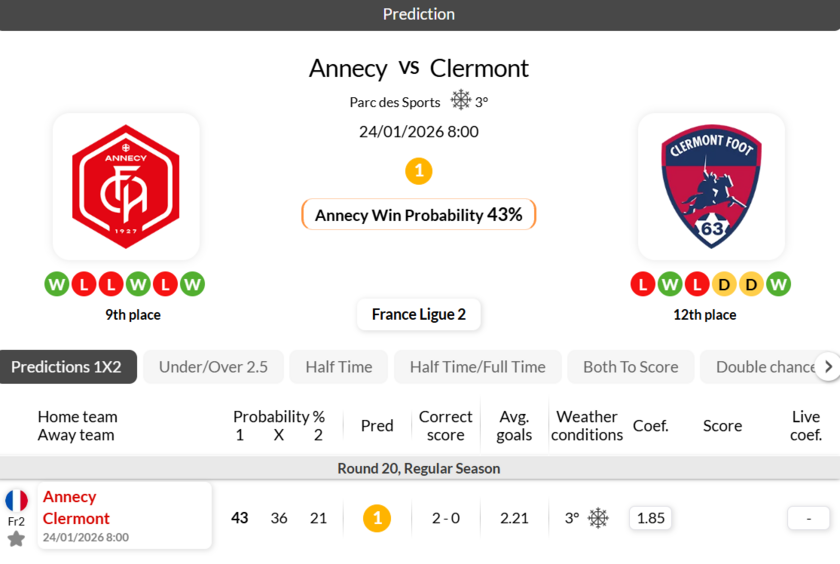Click the snowflake weather icon near Parc des Sports
The width and height of the screenshot is (840, 564).
[x=460, y=100]
